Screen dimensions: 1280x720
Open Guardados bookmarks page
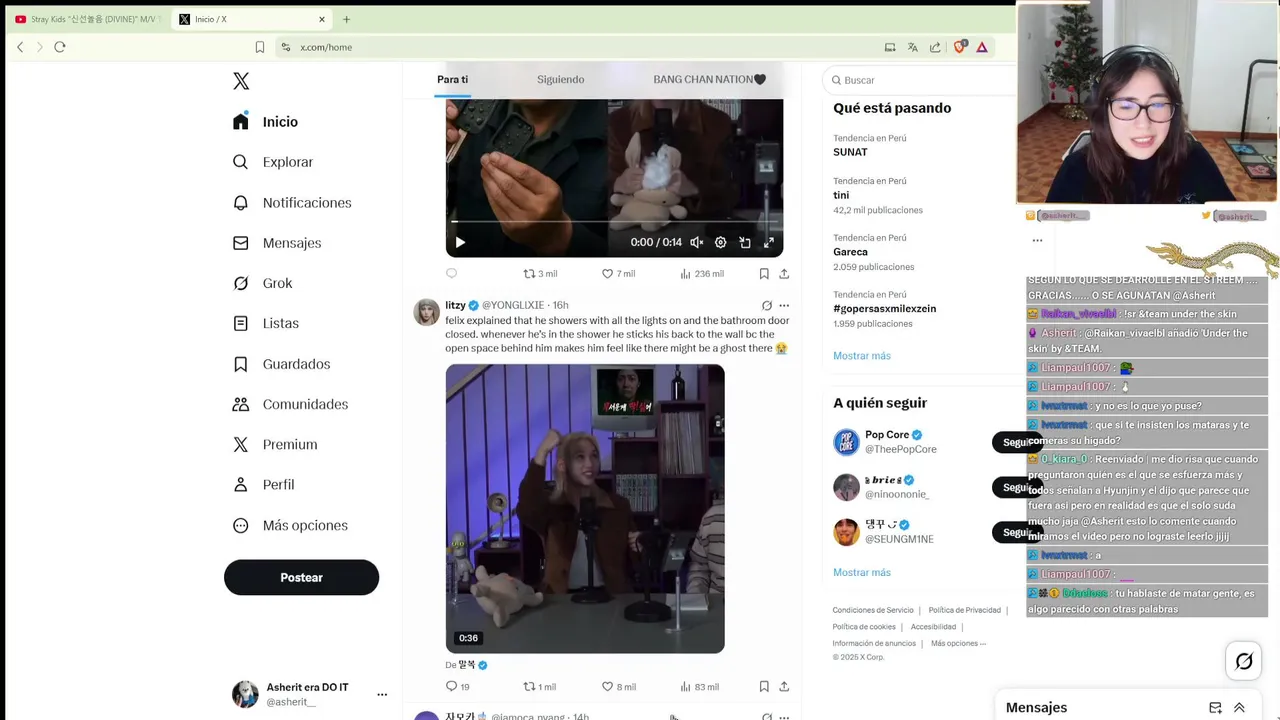281,364
